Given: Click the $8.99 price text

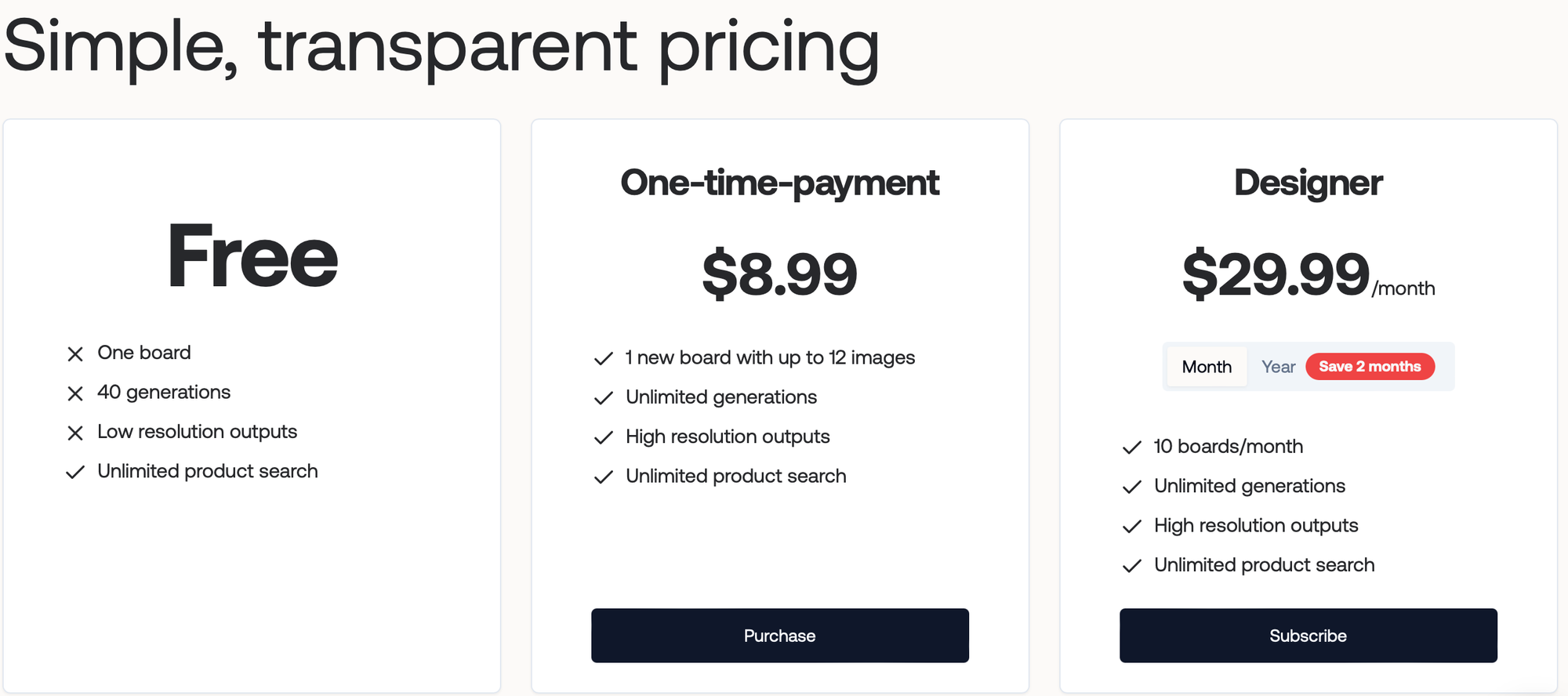Looking at the screenshot, I should point(779,274).
